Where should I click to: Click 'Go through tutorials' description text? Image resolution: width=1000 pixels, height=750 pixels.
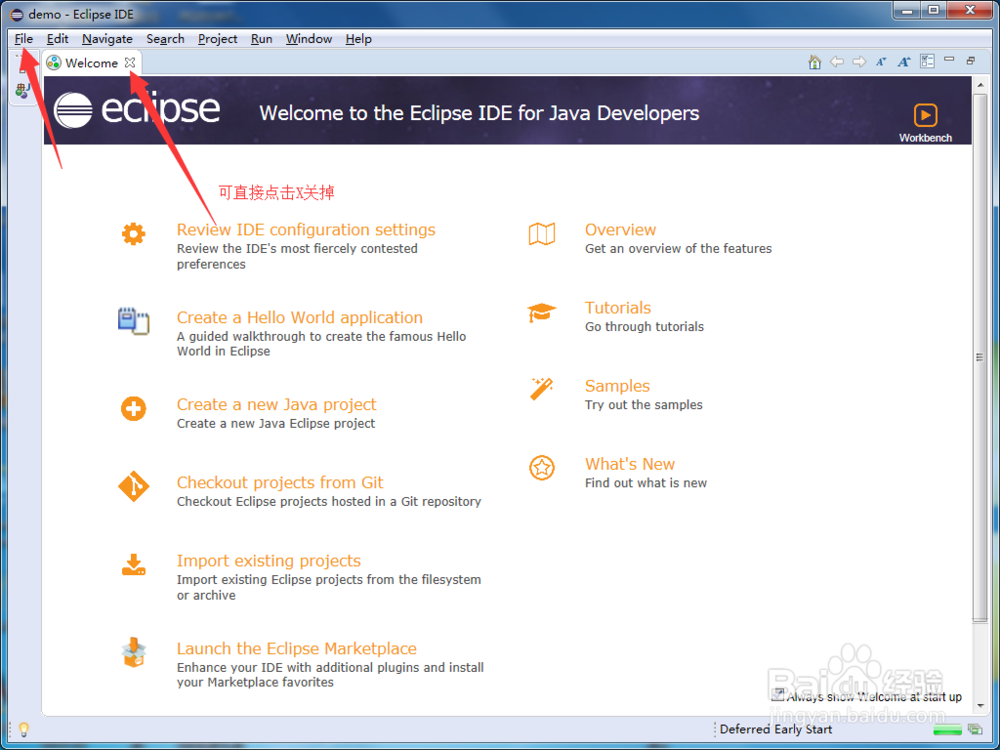click(x=645, y=327)
